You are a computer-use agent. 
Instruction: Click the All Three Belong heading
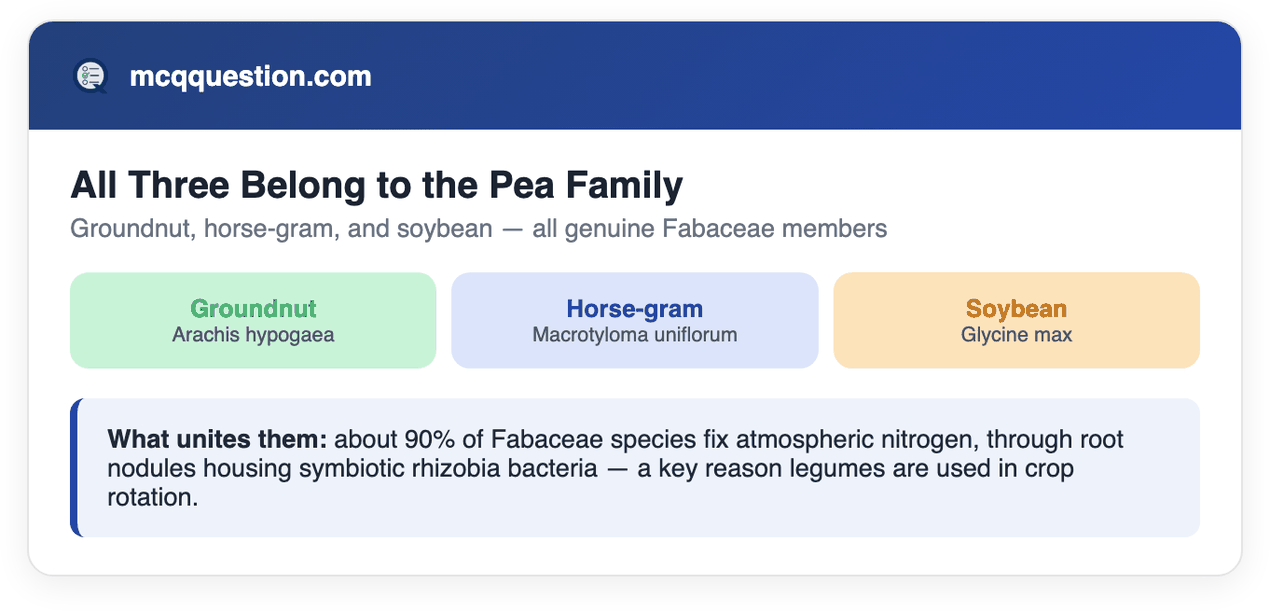[377, 185]
